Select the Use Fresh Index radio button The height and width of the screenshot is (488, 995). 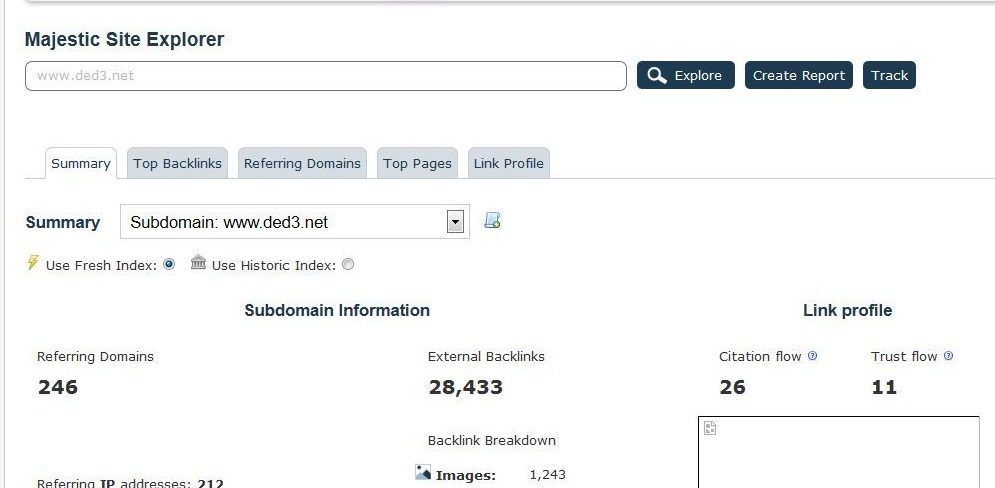point(169,265)
